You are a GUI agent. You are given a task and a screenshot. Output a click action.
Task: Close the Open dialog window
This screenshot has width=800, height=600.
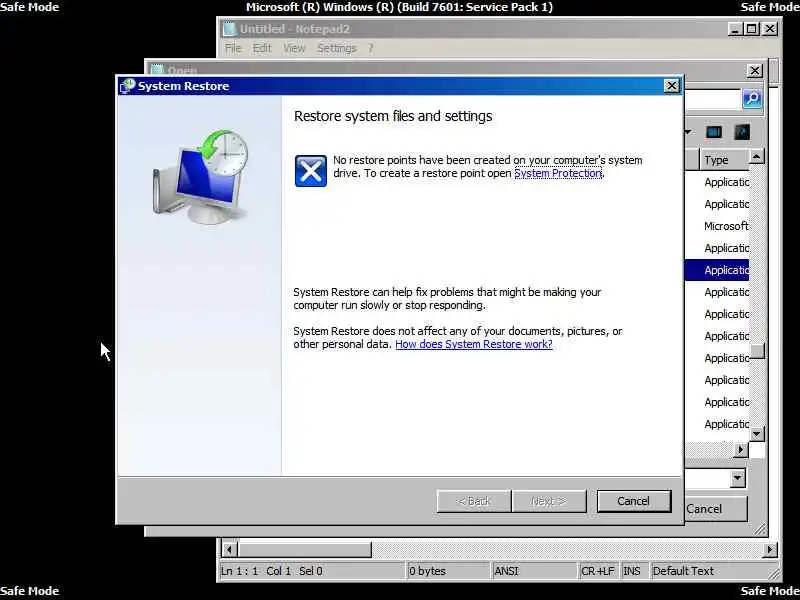click(x=755, y=70)
